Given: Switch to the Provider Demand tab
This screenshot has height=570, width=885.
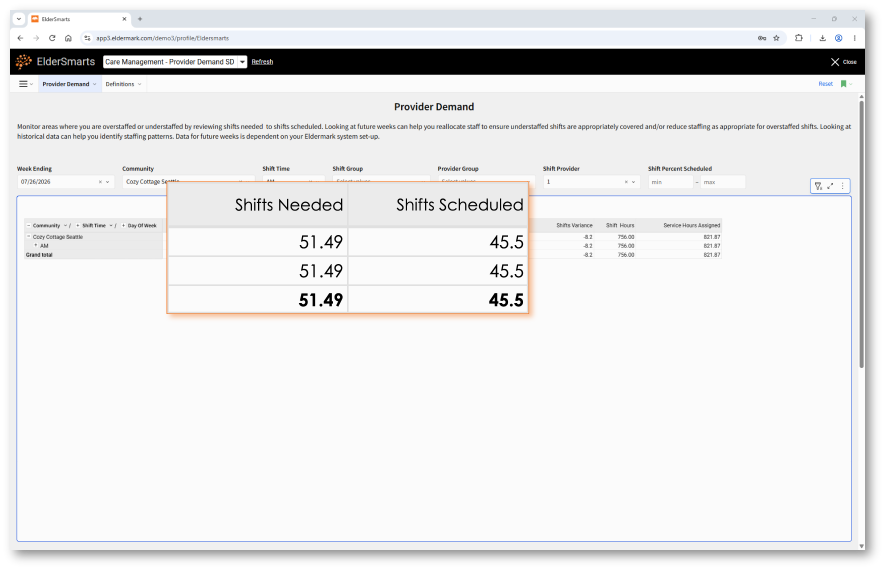Looking at the screenshot, I should [65, 84].
